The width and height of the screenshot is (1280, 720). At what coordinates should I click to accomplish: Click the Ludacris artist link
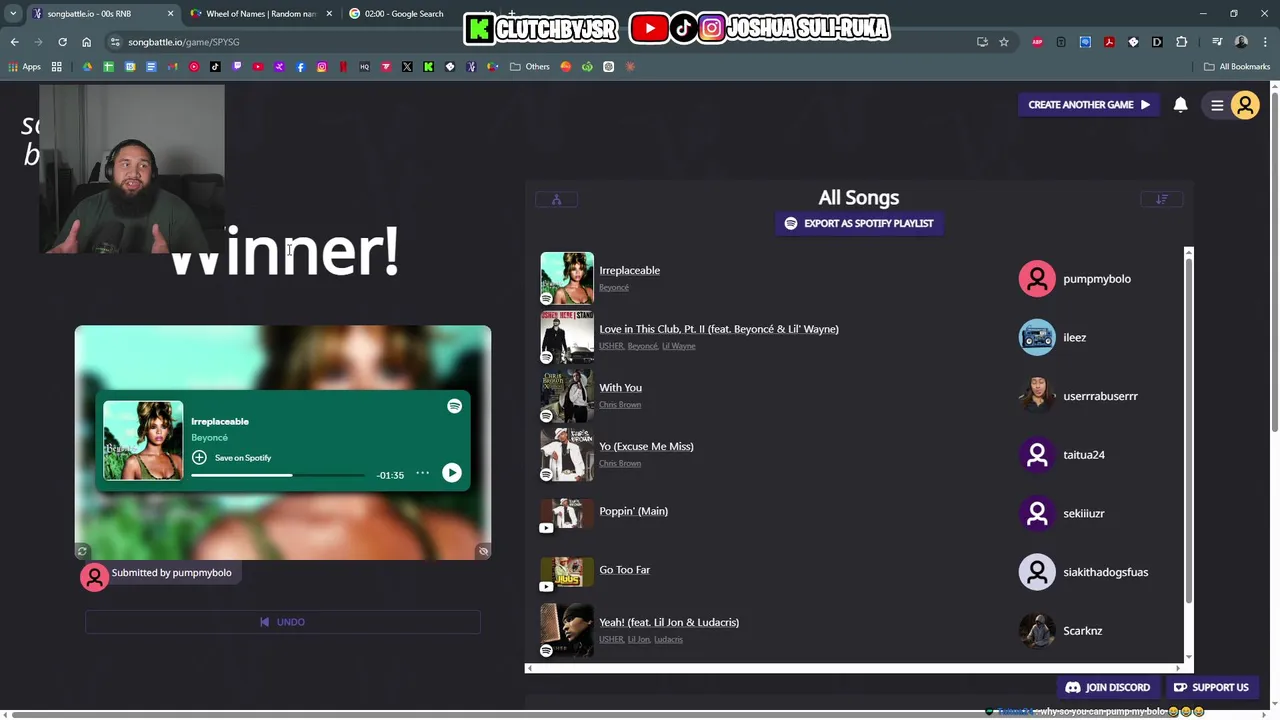(668, 640)
